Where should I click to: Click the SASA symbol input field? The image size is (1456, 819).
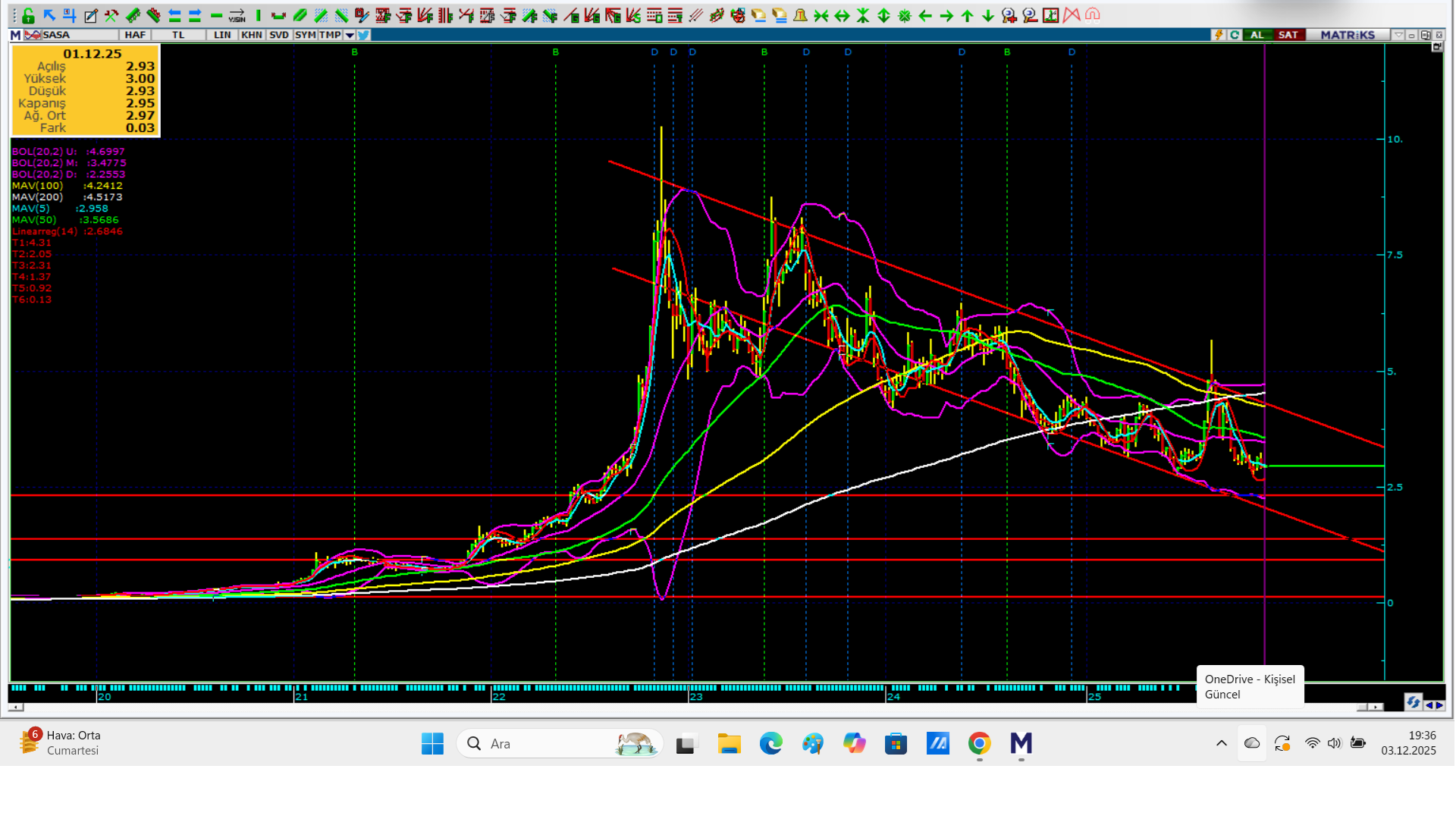coord(76,35)
